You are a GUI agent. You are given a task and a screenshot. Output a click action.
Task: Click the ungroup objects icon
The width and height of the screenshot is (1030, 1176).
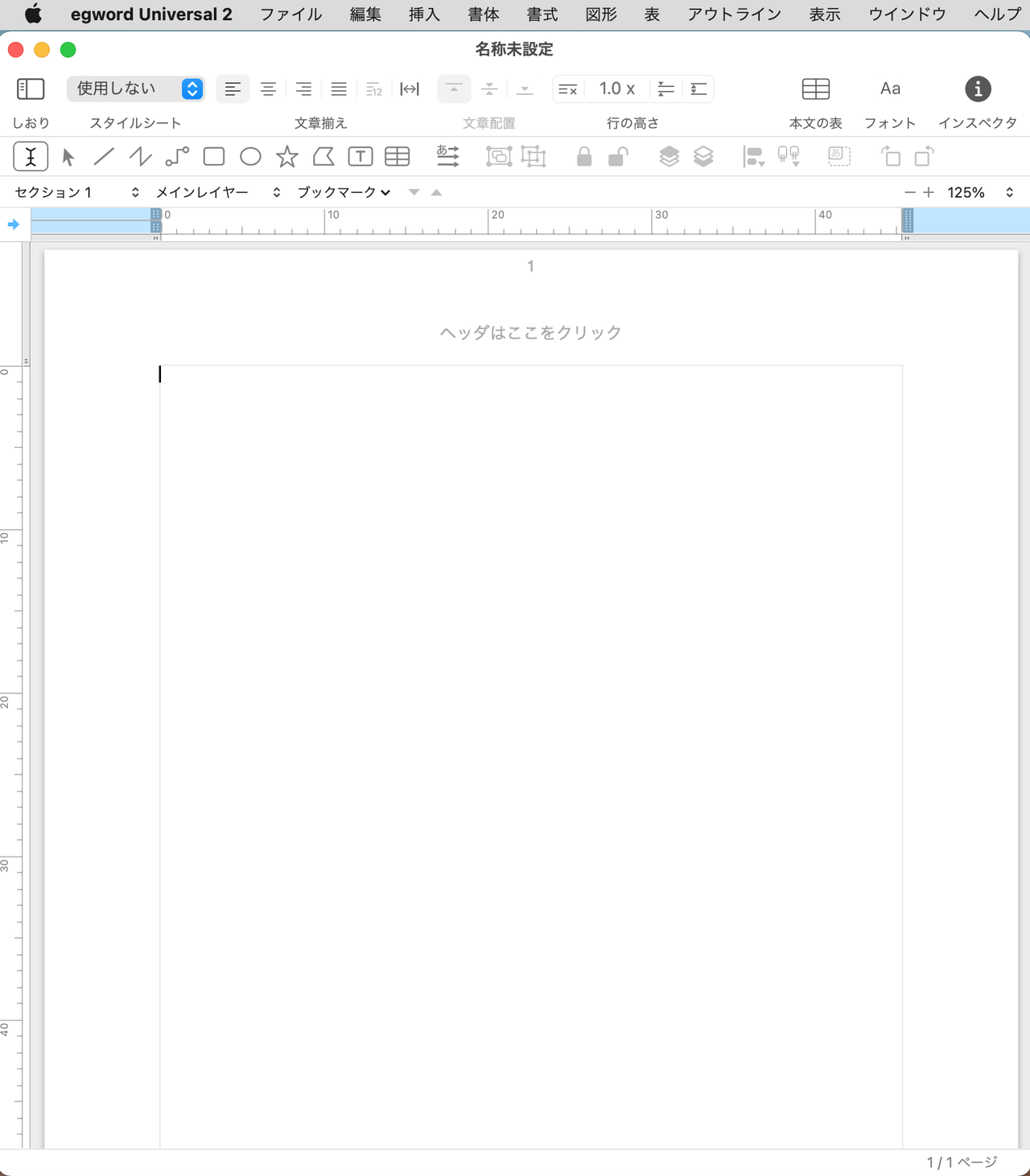[534, 156]
